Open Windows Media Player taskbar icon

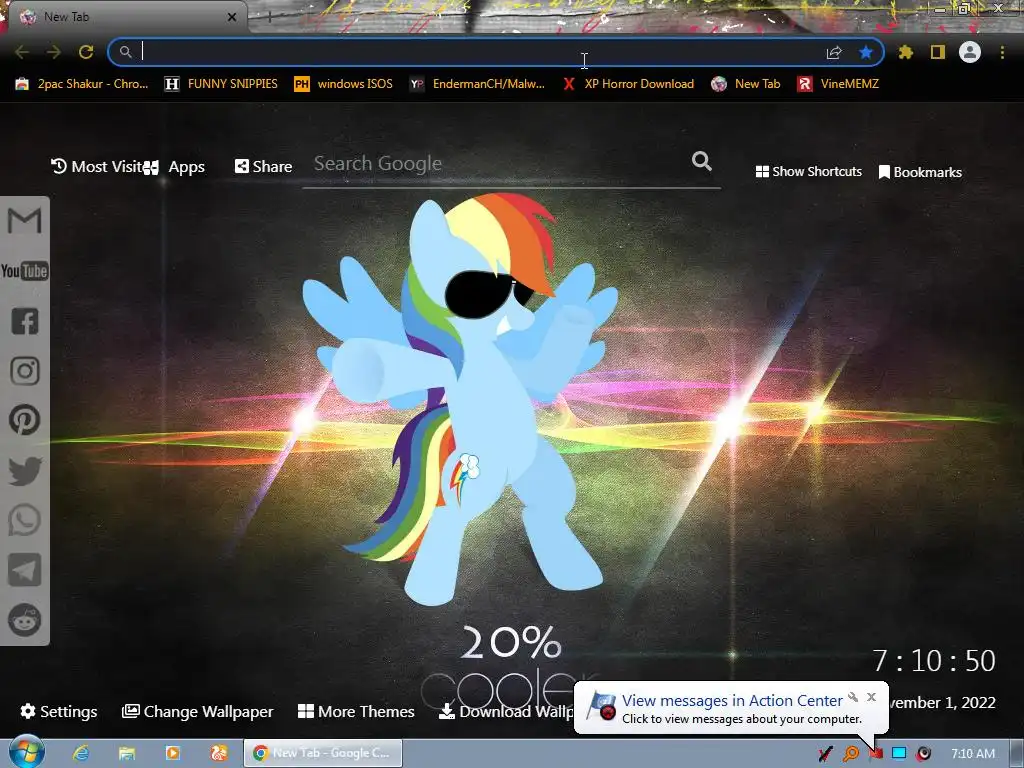coord(172,753)
